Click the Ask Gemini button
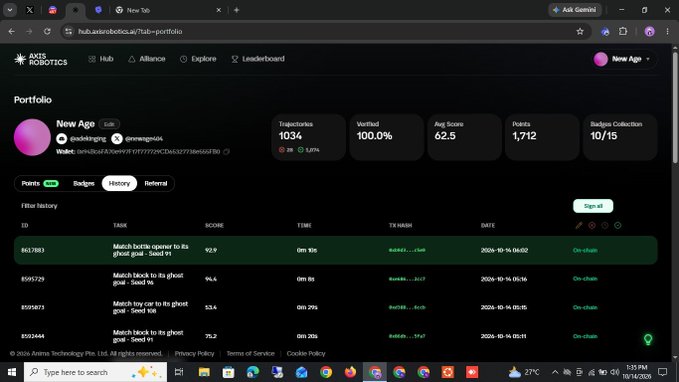This screenshot has width=679, height=382. coord(575,10)
